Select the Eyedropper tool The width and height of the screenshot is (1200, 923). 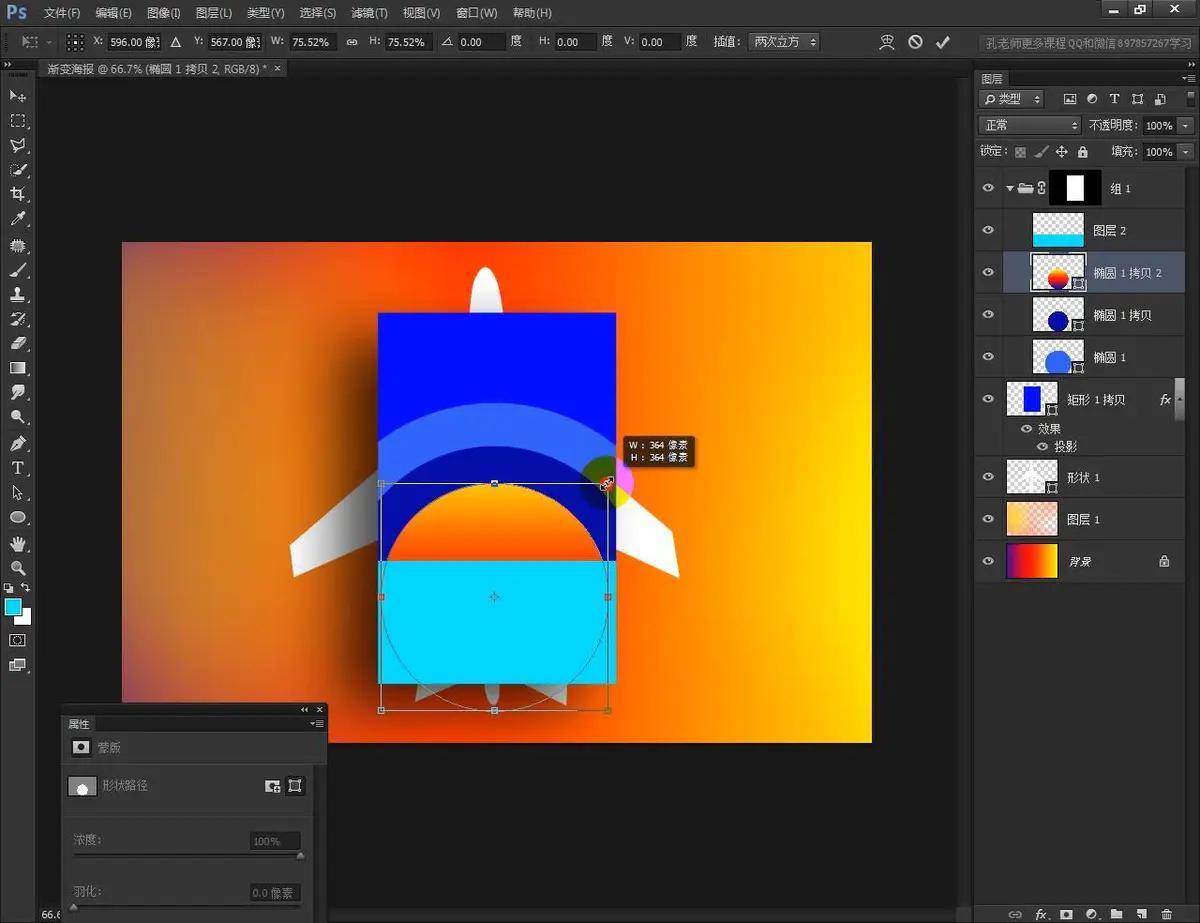click(18, 220)
